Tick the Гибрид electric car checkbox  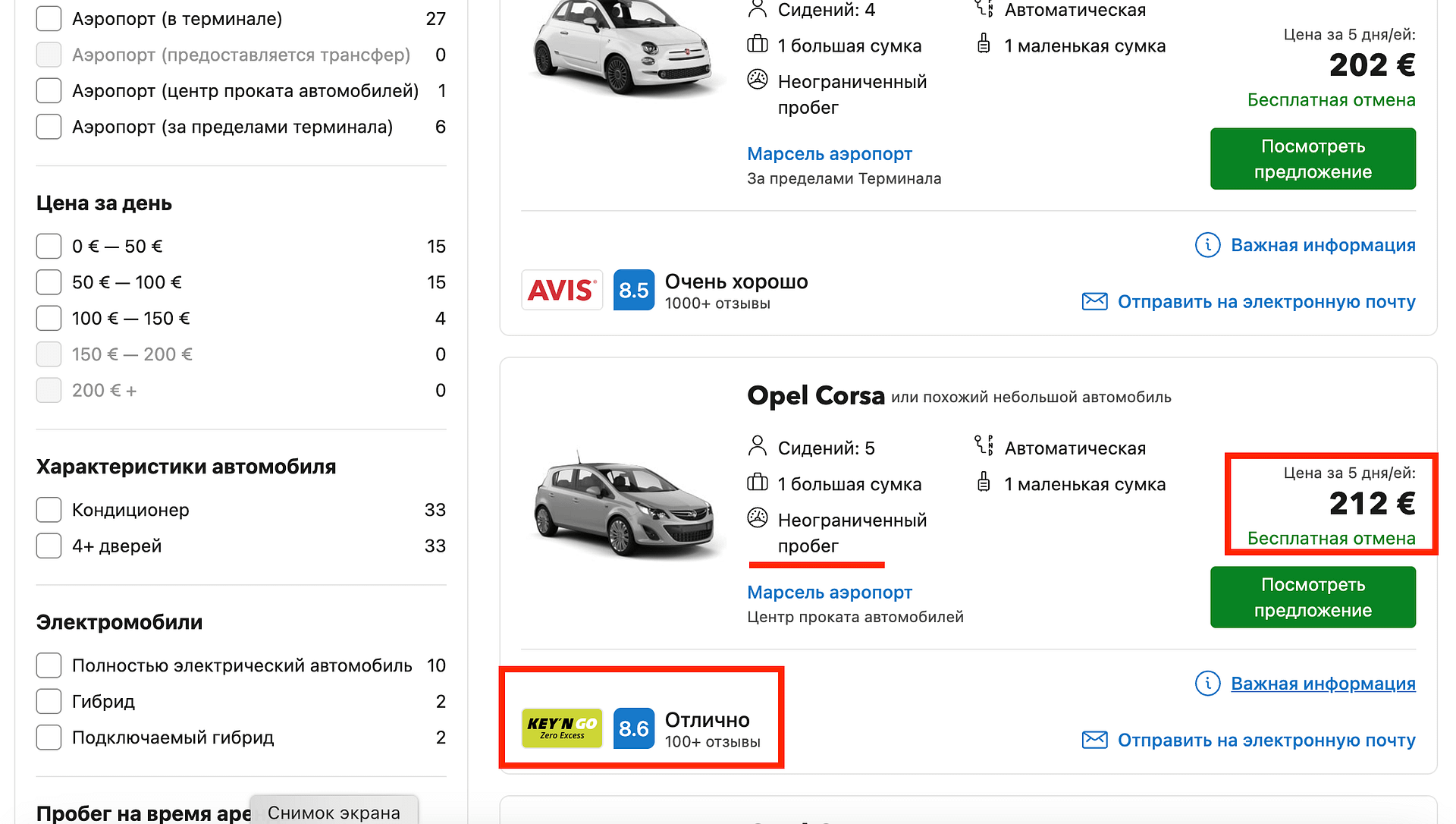[49, 701]
